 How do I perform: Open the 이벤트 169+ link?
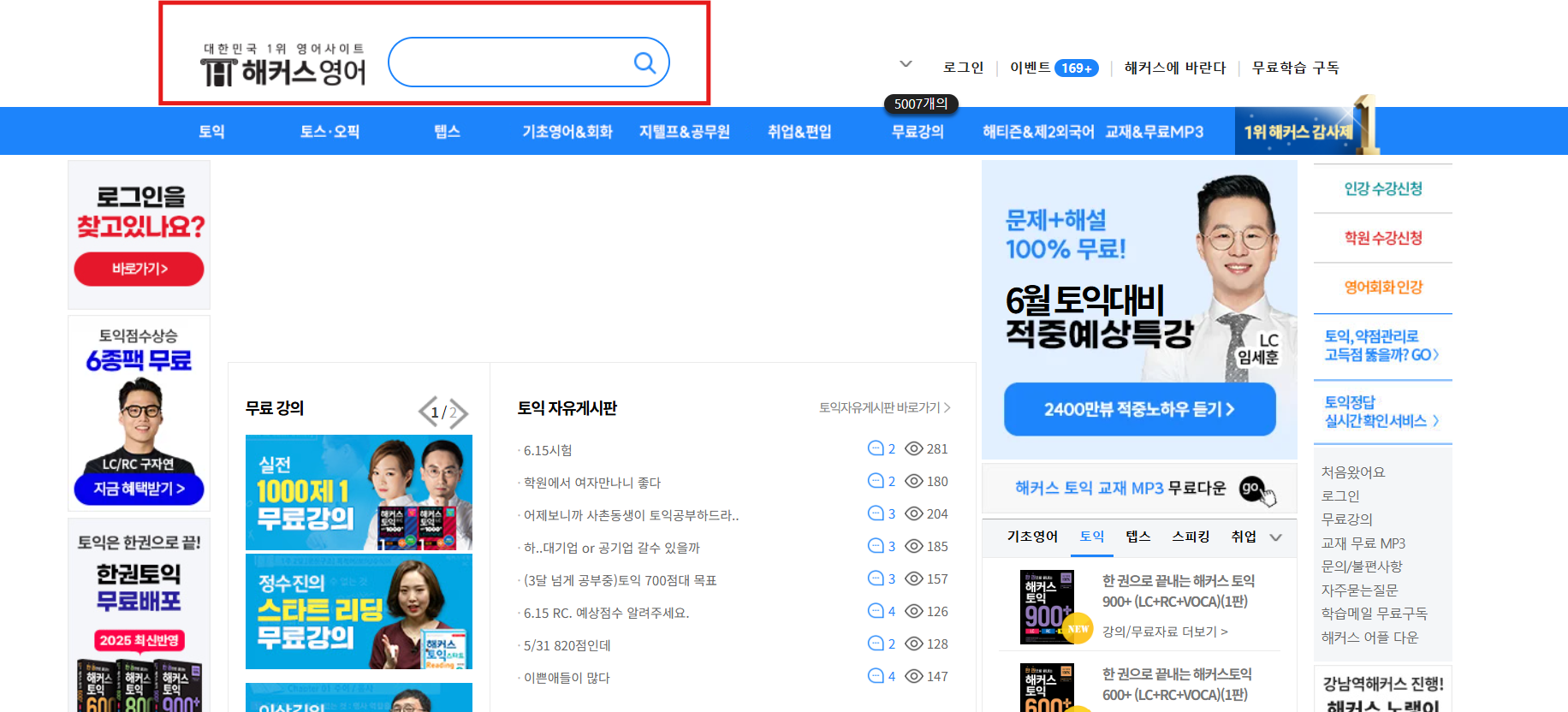[x=1054, y=68]
